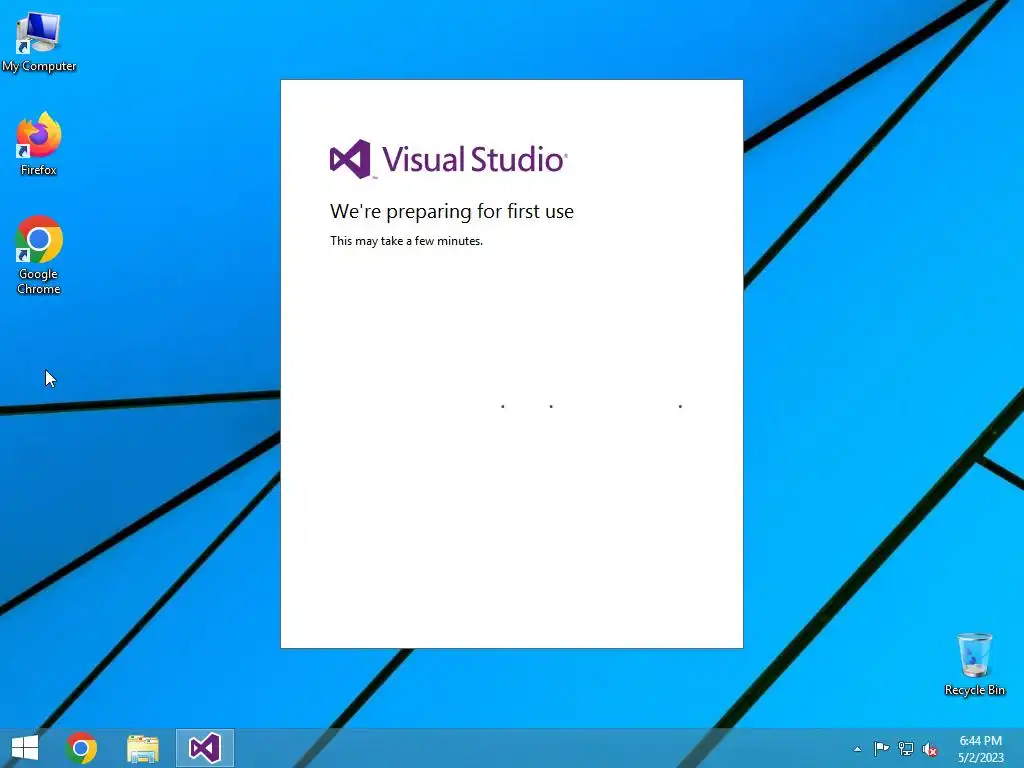The width and height of the screenshot is (1024, 768).
Task: Open File Explorer from the taskbar
Action: click(x=142, y=748)
